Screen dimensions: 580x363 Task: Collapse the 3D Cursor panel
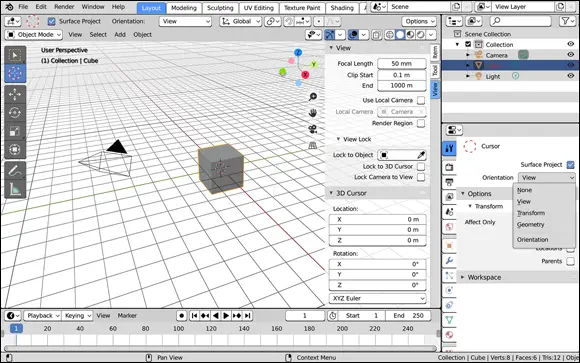tap(331, 193)
